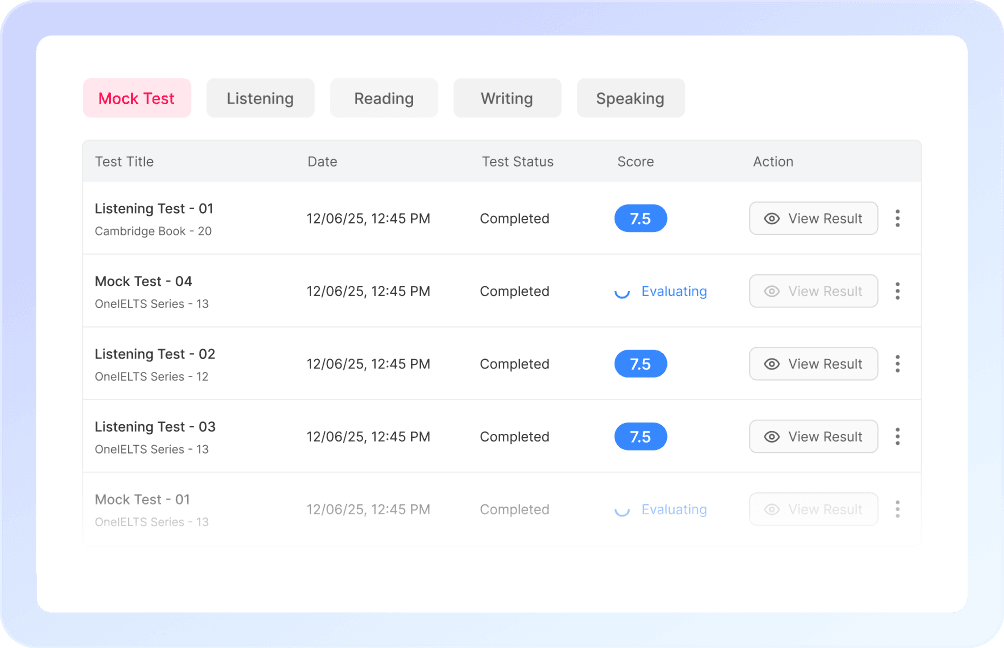Screen dimensions: 1004x648
Task: Click the eye icon in Listening Test - 03 row
Action: click(771, 436)
